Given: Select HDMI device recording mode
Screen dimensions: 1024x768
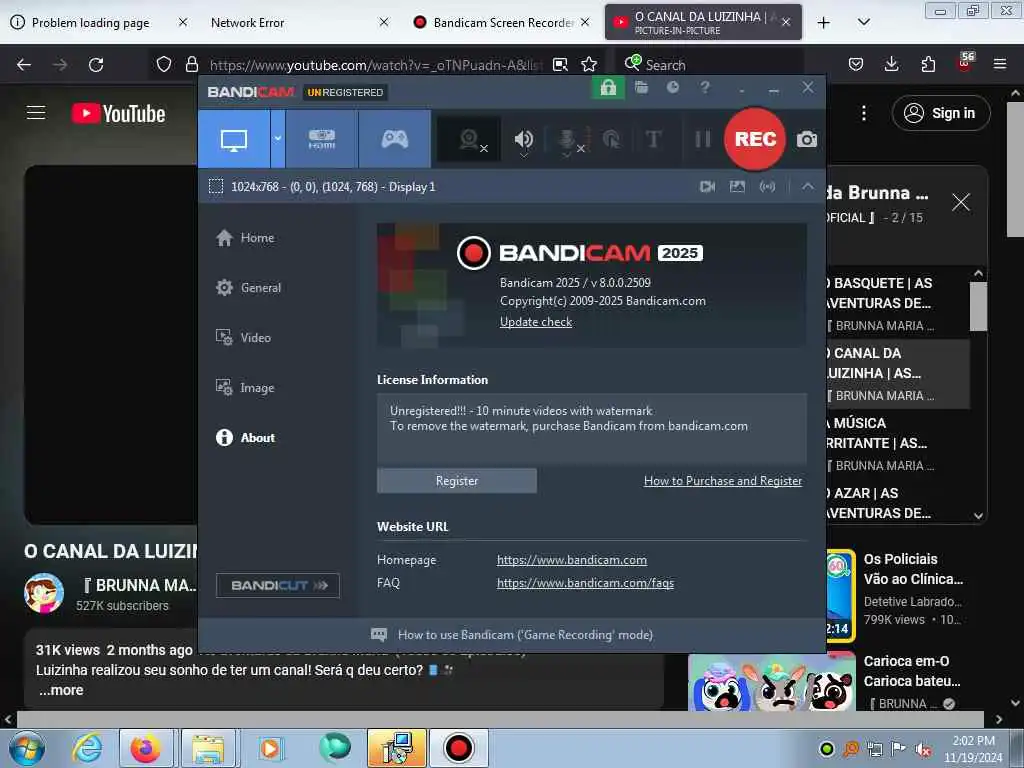Looking at the screenshot, I should [321, 139].
